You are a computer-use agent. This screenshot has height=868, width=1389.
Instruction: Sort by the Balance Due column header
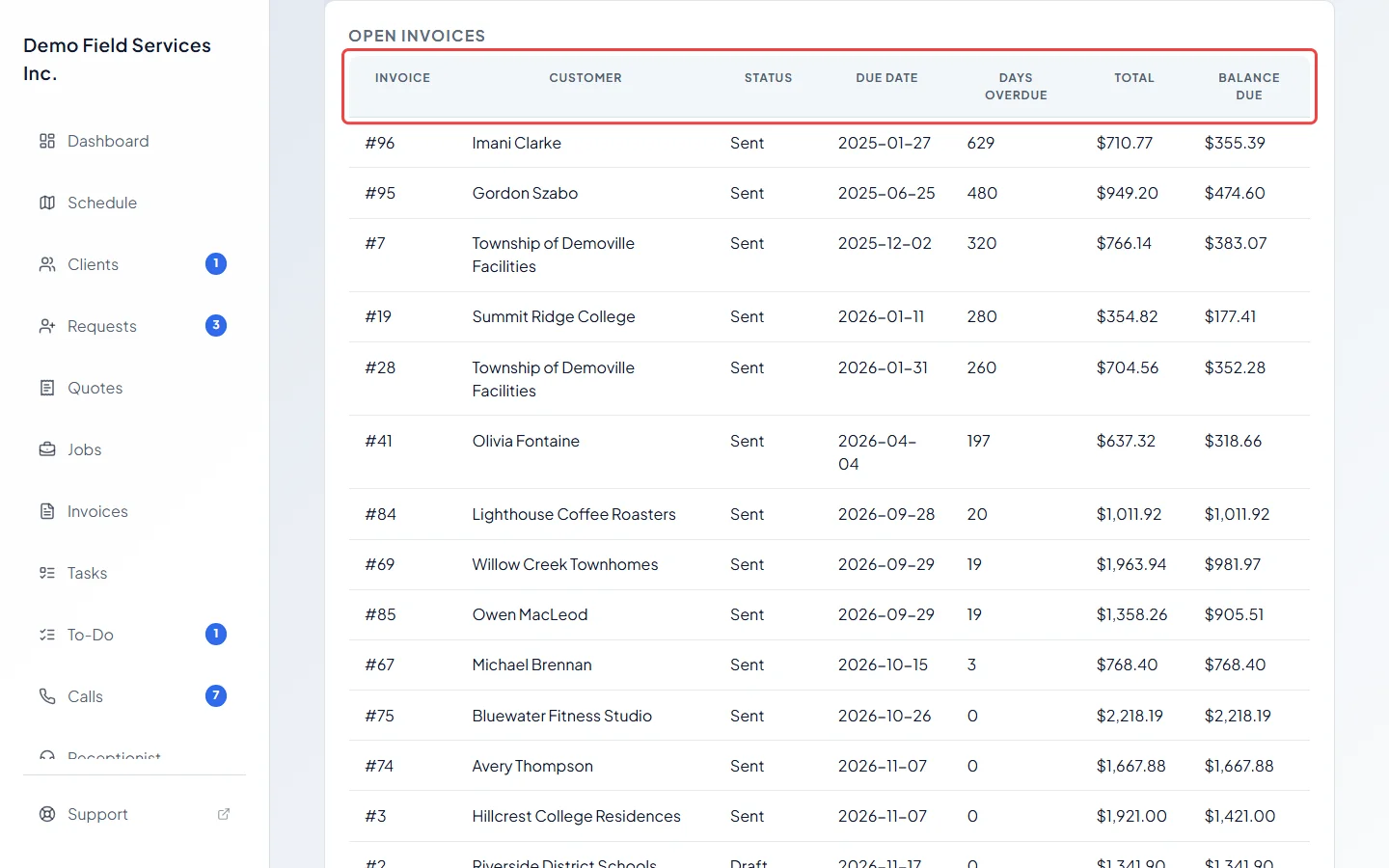click(x=1249, y=87)
